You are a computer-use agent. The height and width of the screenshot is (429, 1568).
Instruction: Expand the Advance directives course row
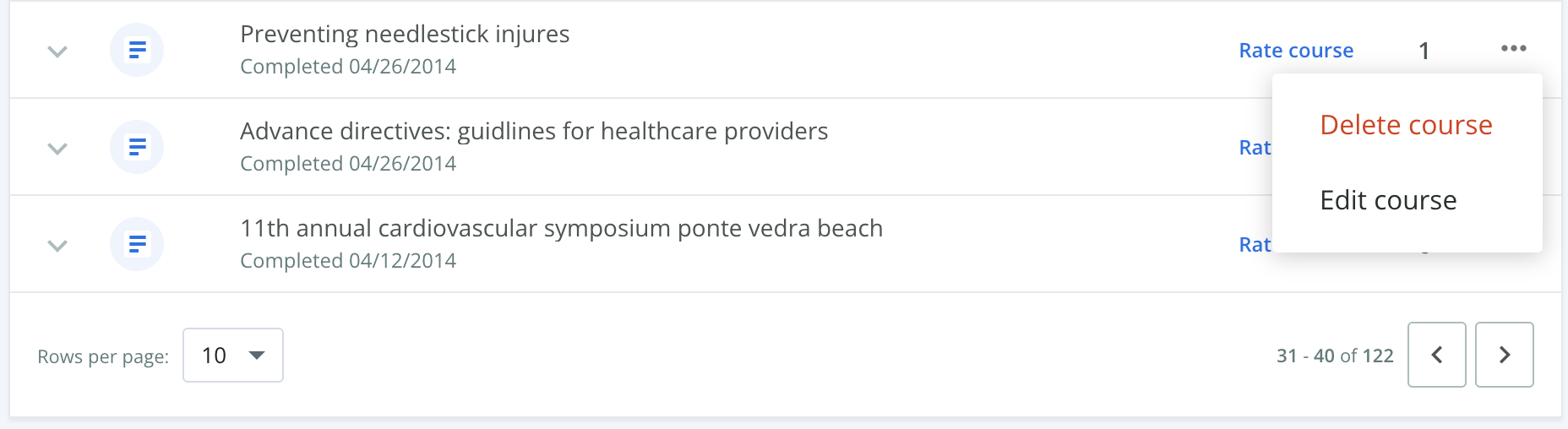point(57,149)
